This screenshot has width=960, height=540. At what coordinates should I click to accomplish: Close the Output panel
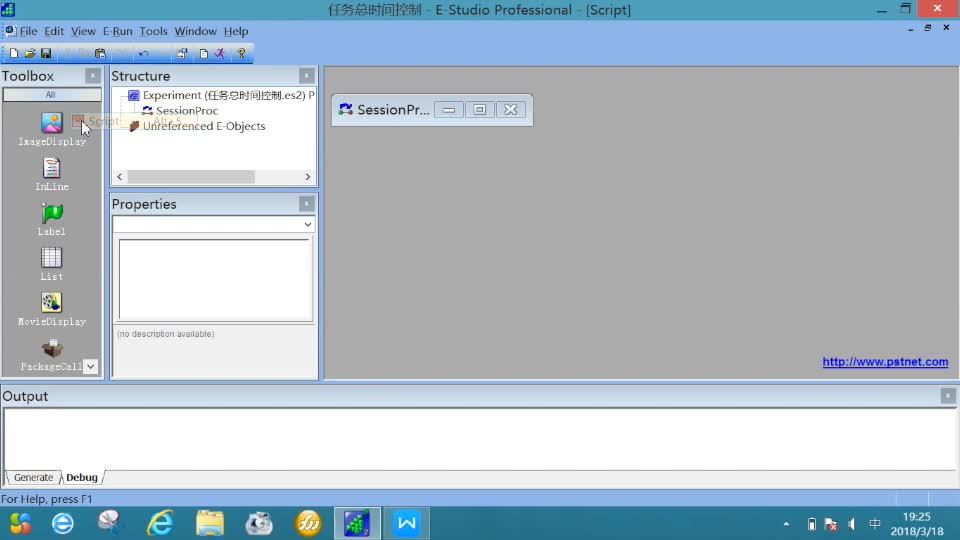948,396
